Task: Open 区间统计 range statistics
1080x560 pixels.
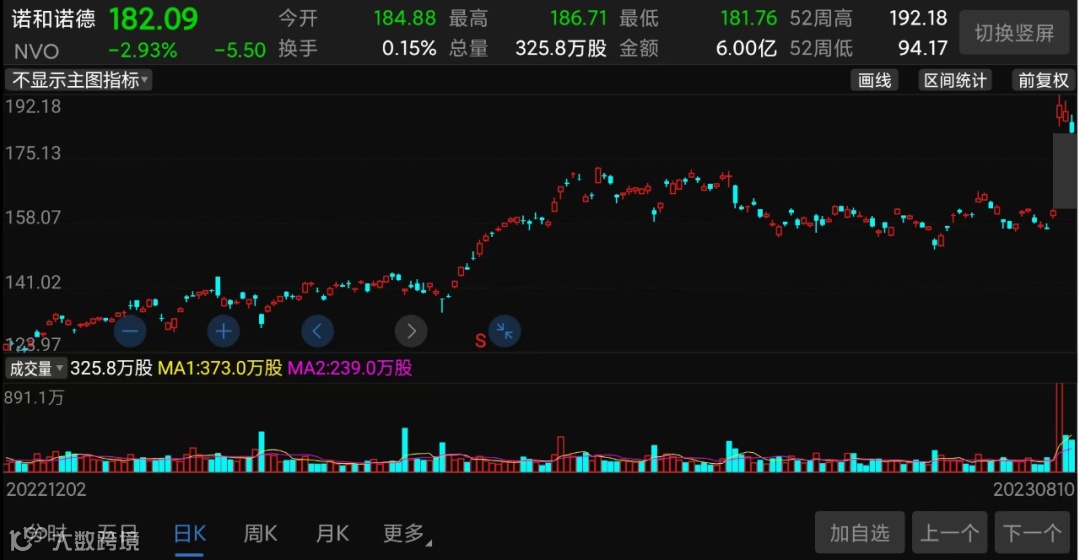Action: pos(955,81)
